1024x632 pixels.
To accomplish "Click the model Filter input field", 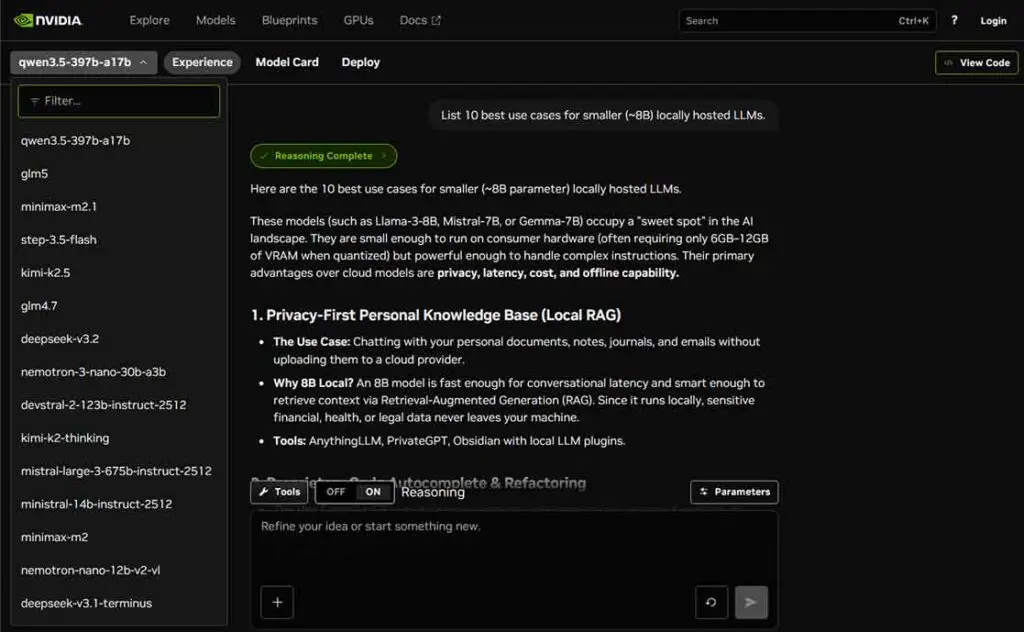I will pyautogui.click(x=119, y=101).
